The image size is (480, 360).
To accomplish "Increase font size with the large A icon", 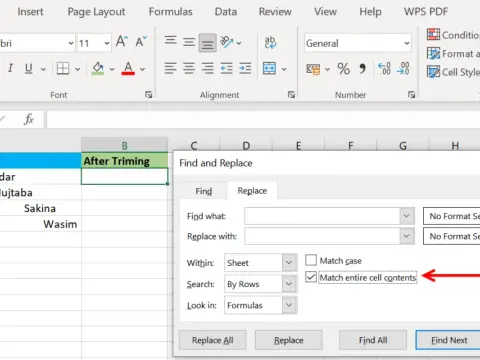I will pos(122,42).
